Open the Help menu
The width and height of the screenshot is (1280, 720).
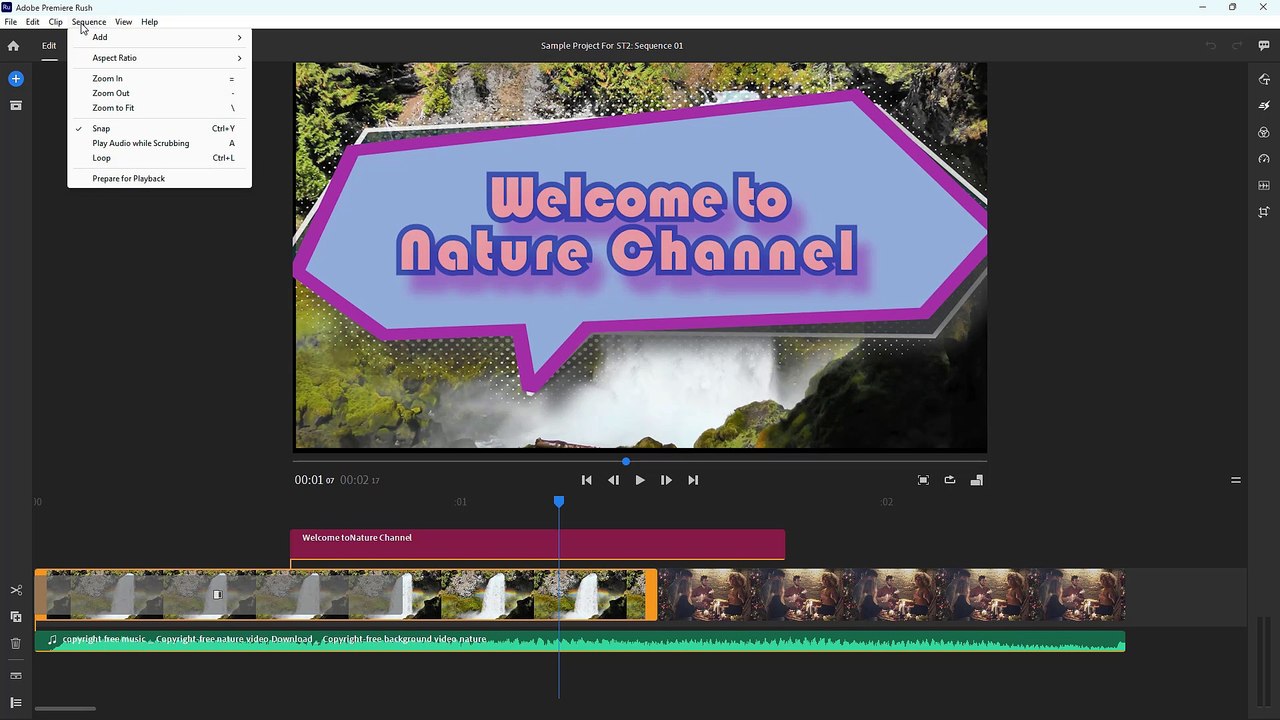(149, 22)
